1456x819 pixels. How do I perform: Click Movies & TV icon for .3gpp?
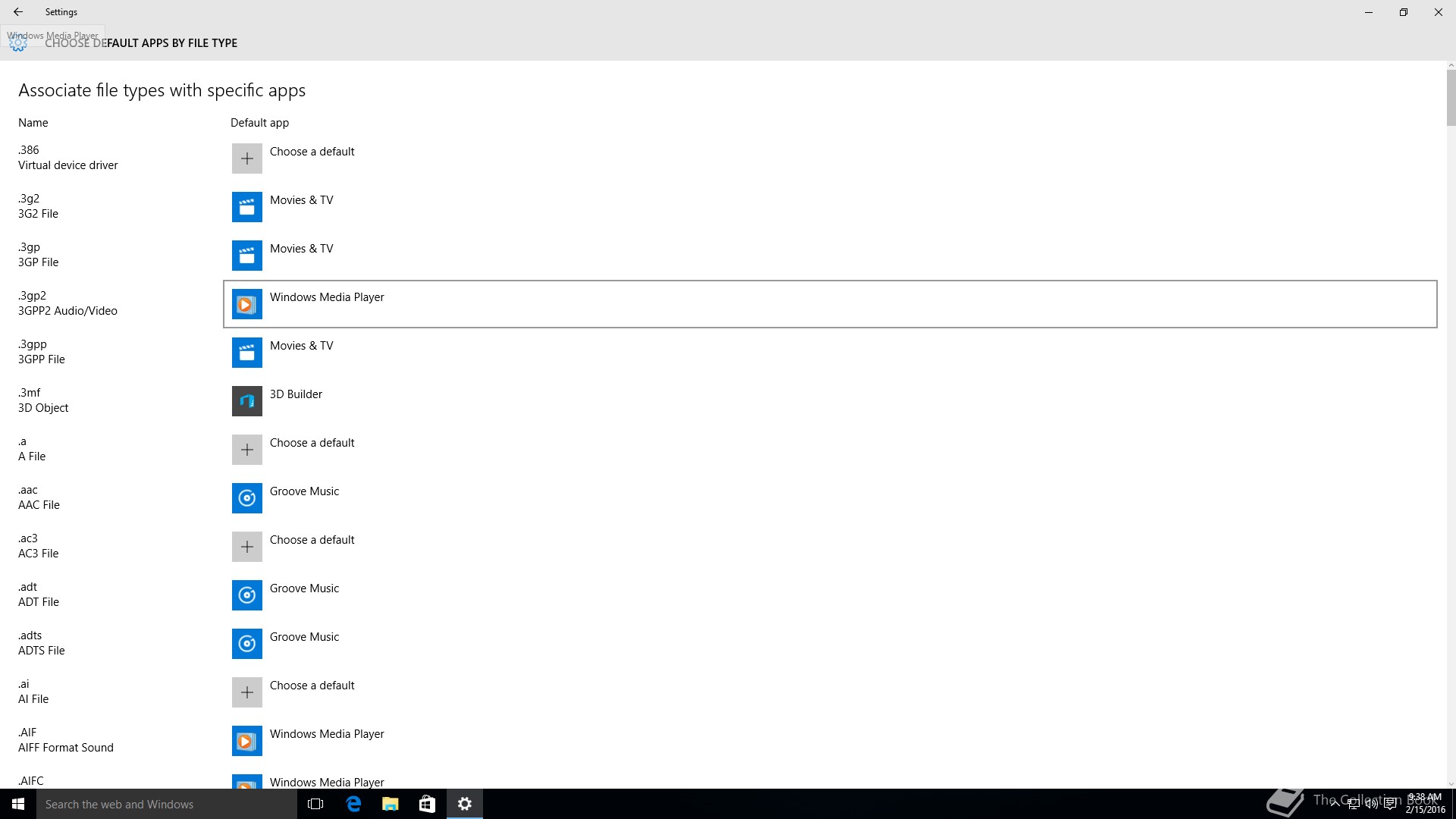pyautogui.click(x=246, y=353)
